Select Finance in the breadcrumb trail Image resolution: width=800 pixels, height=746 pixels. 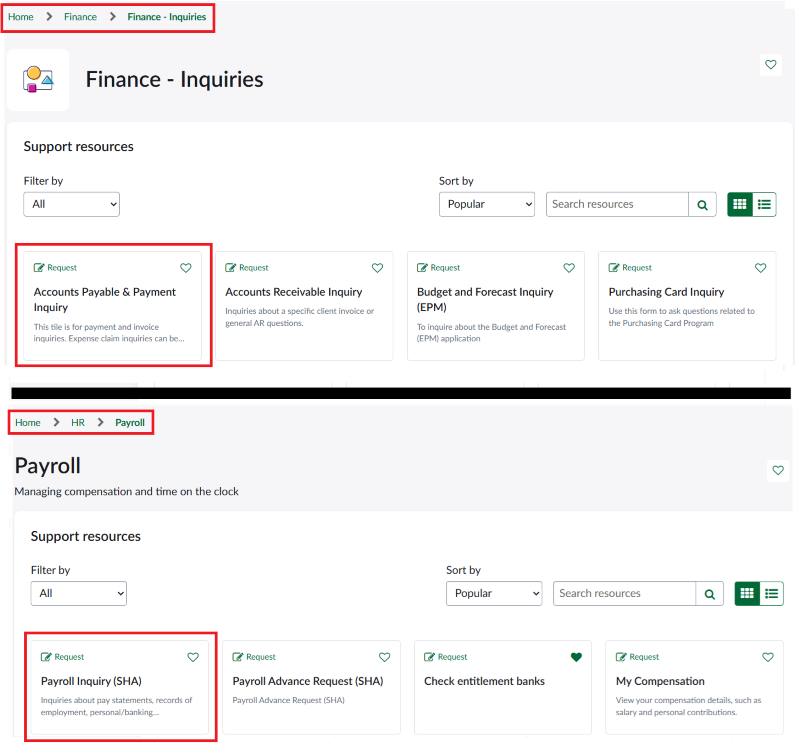click(80, 16)
